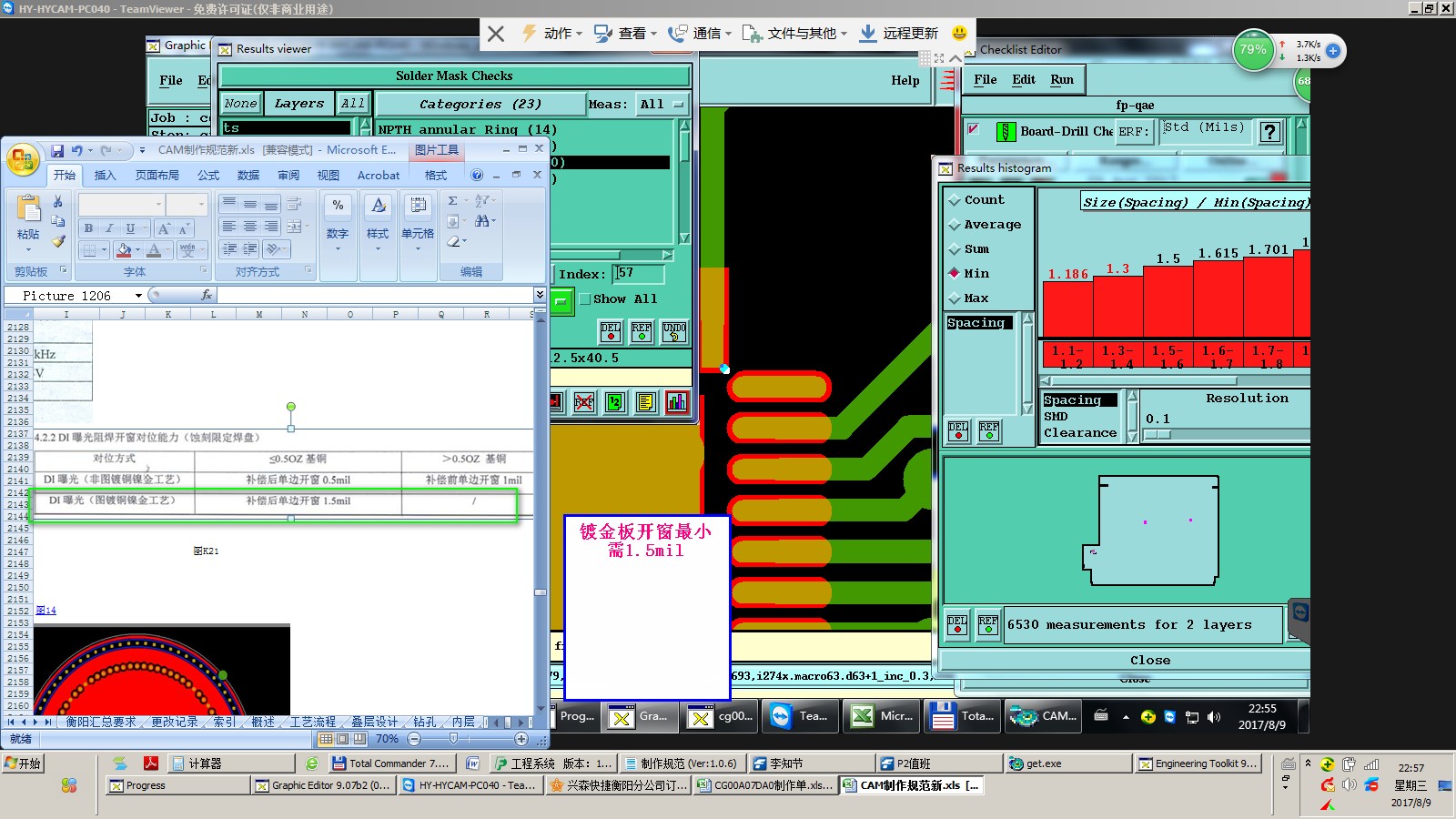Close the TeamViewer toolbar with the X icon
Screen dimensions: 1456x819
point(496,34)
